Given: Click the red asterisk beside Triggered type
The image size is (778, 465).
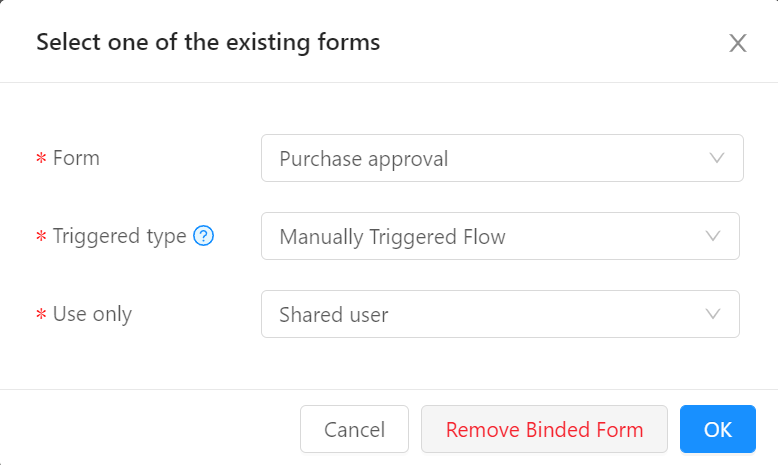Looking at the screenshot, I should click(x=41, y=237).
